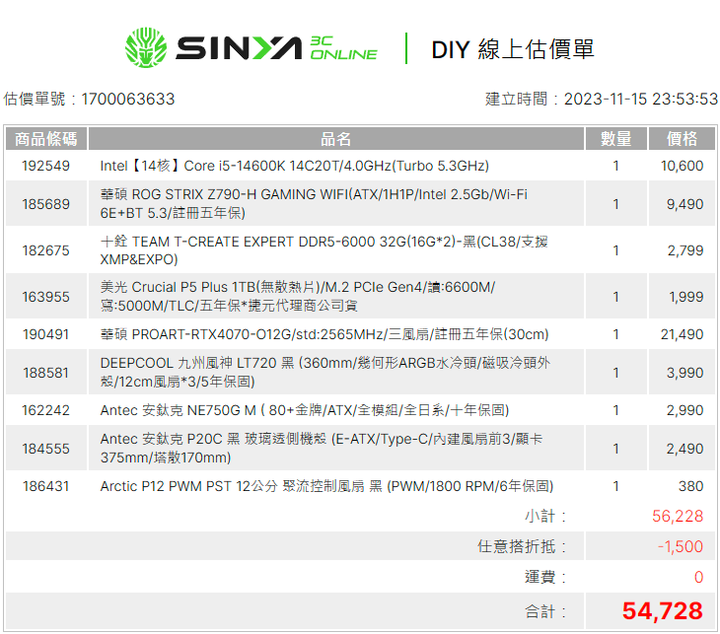Select quote number 1700063633
The width and height of the screenshot is (720, 634).
tap(128, 99)
